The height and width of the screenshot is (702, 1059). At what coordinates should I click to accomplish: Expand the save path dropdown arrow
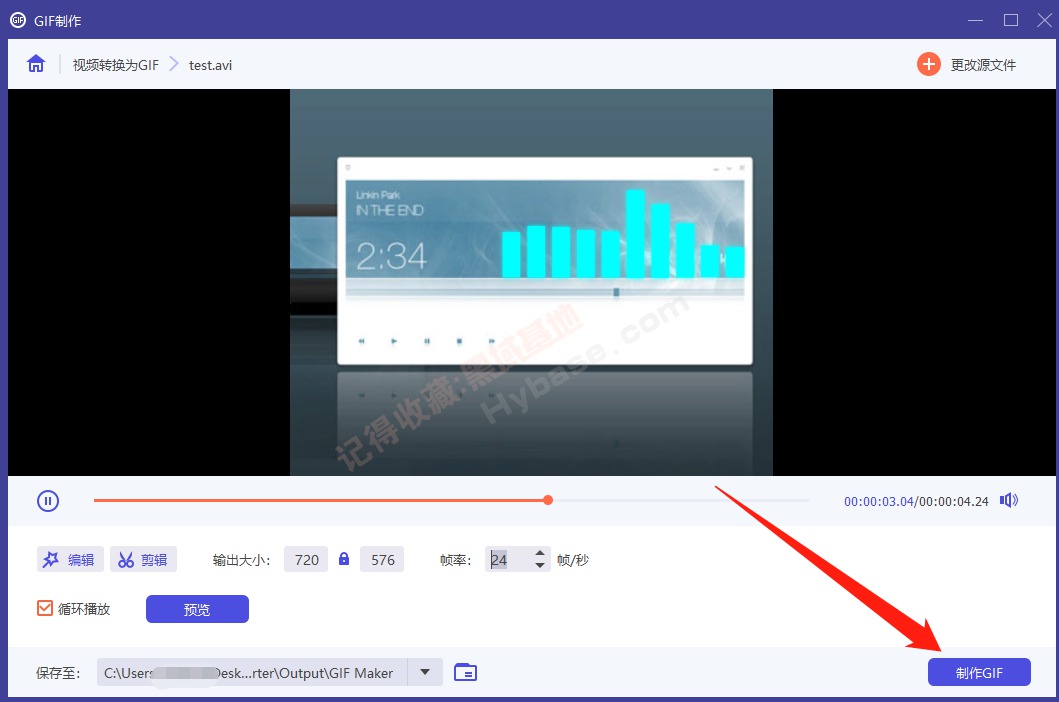click(425, 672)
